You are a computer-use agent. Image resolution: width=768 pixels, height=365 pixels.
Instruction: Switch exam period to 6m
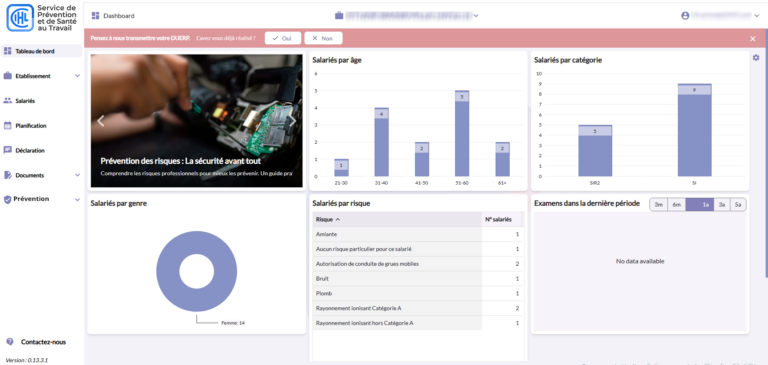(x=676, y=205)
